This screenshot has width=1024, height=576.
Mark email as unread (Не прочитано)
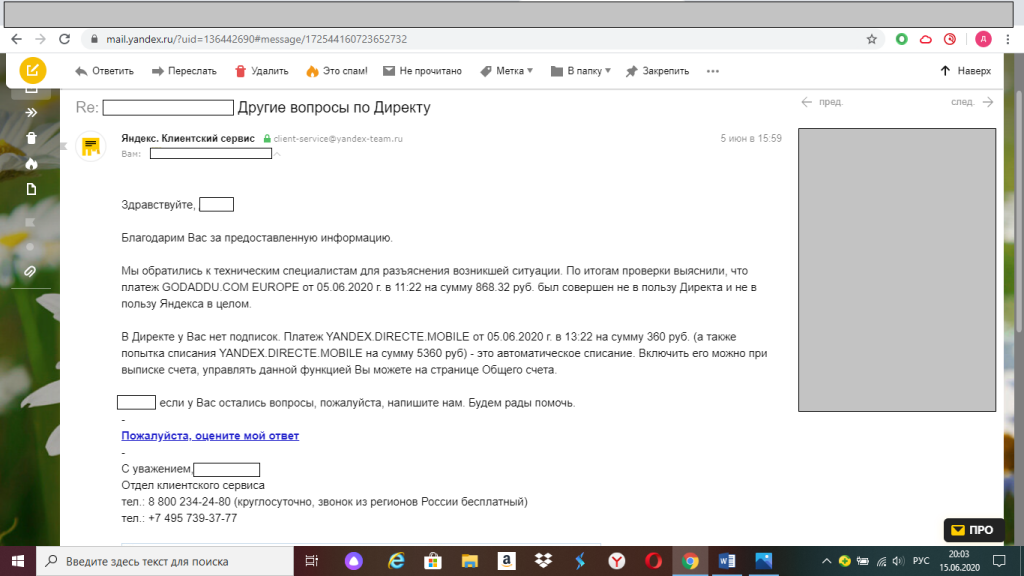pos(422,71)
